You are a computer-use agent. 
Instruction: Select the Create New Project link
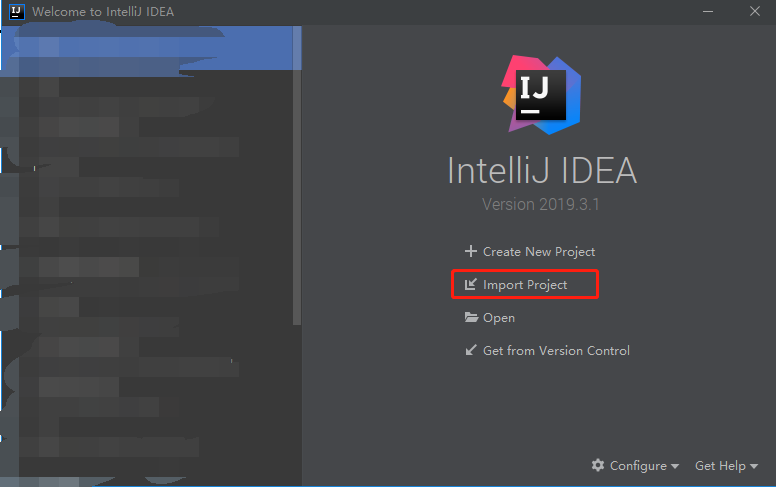(539, 252)
